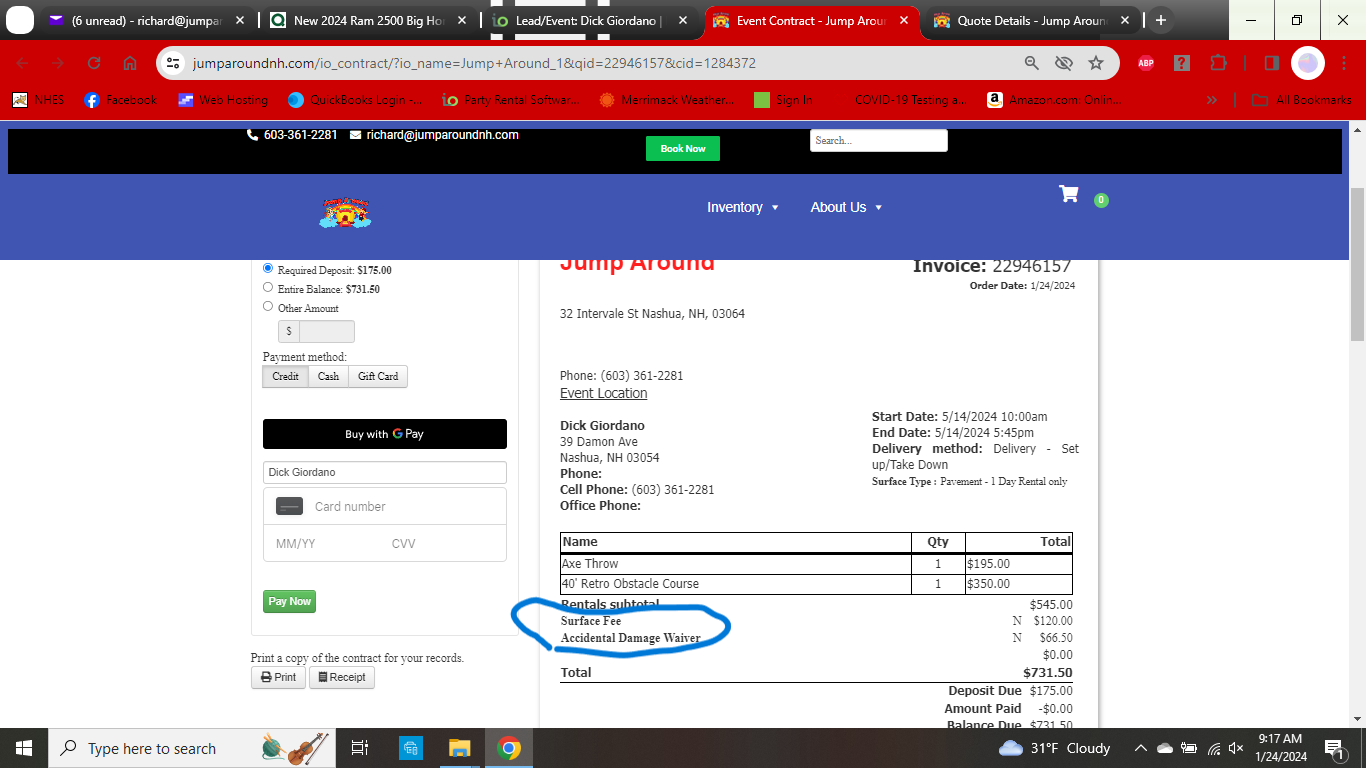This screenshot has height=768, width=1366.
Task: Click the Jump Around bounce house logo
Action: click(x=345, y=212)
